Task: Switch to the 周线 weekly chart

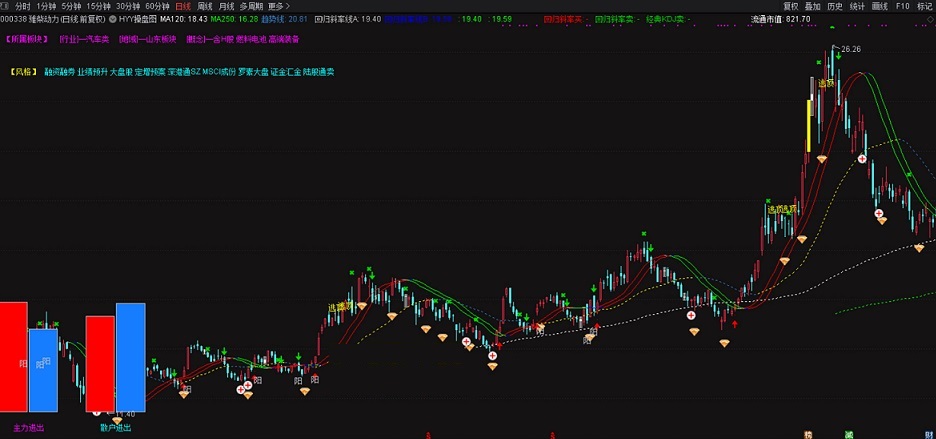Action: pos(205,7)
